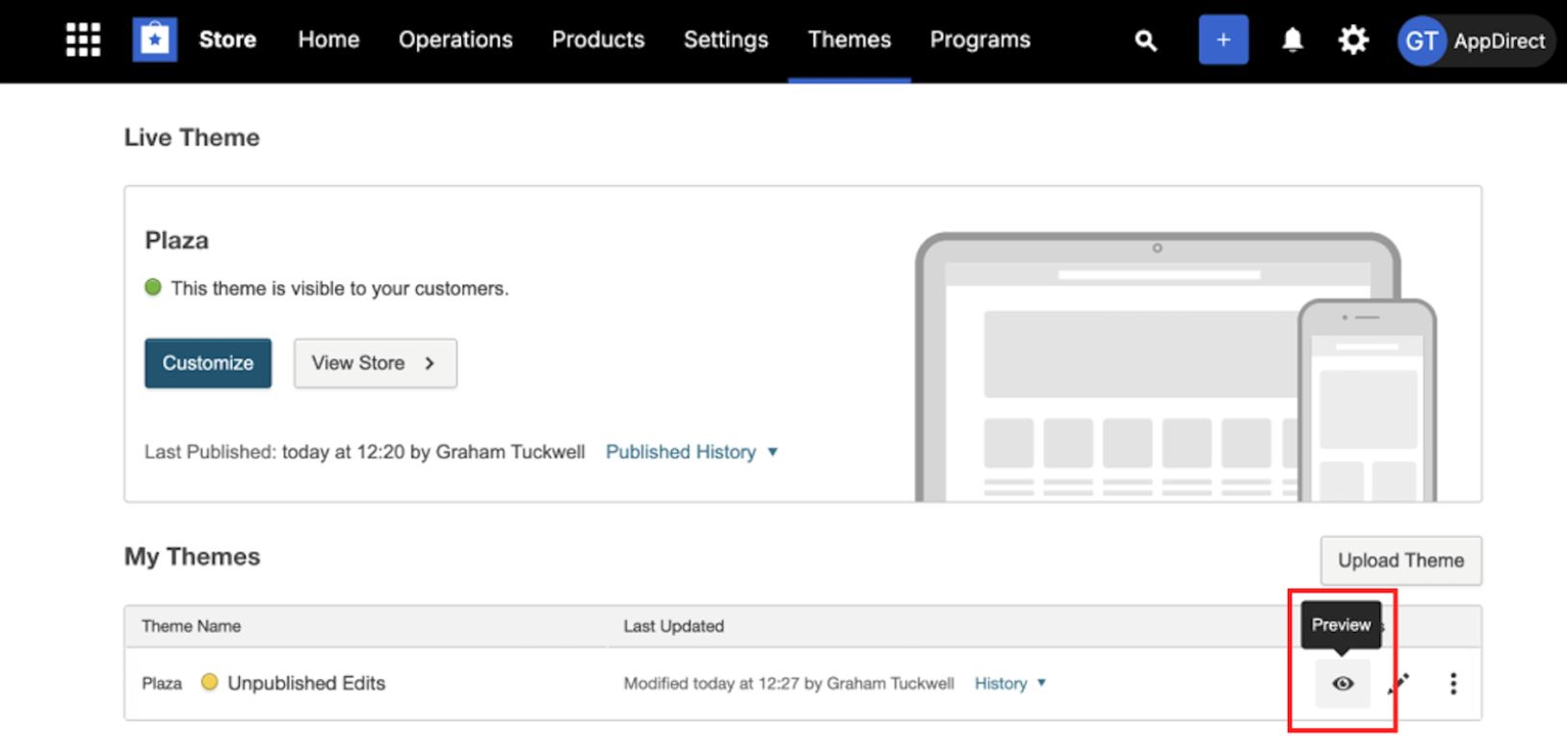Viewport: 1568px width, 736px height.
Task: Open search with the magnifier icon
Action: pyautogui.click(x=1145, y=40)
